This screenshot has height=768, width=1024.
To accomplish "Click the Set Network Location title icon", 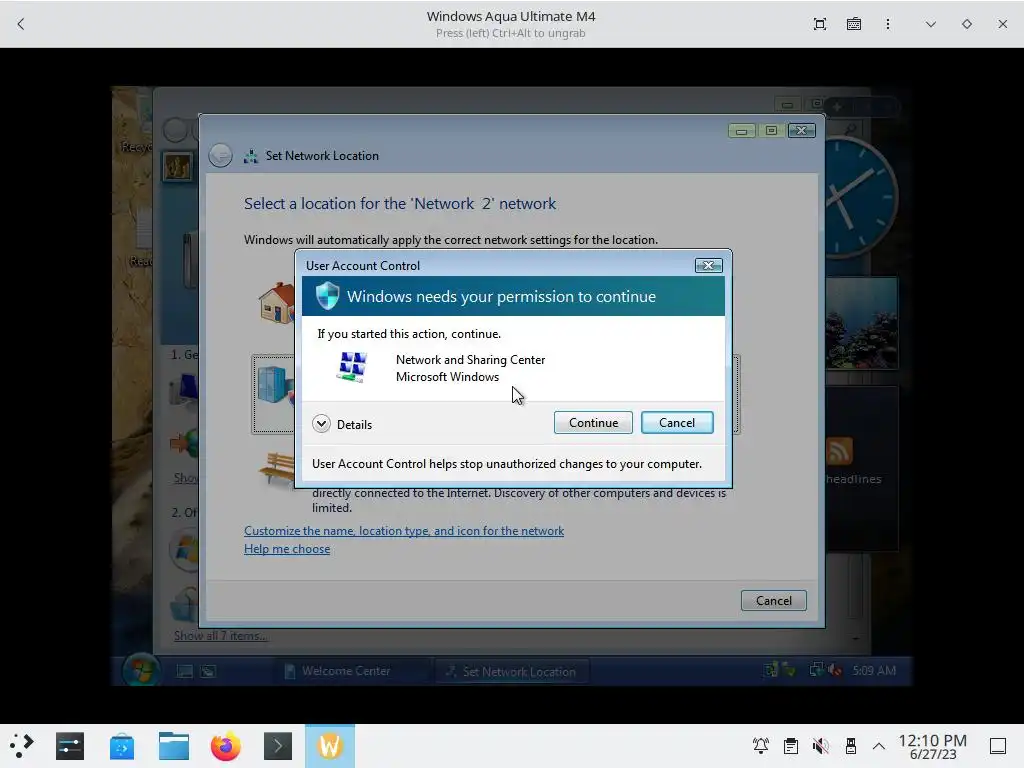I will click(251, 156).
